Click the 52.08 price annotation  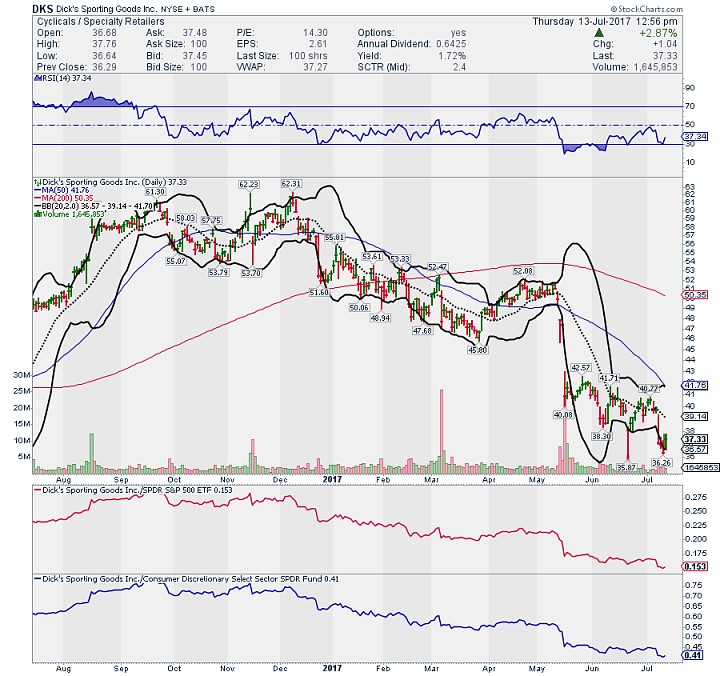[523, 271]
